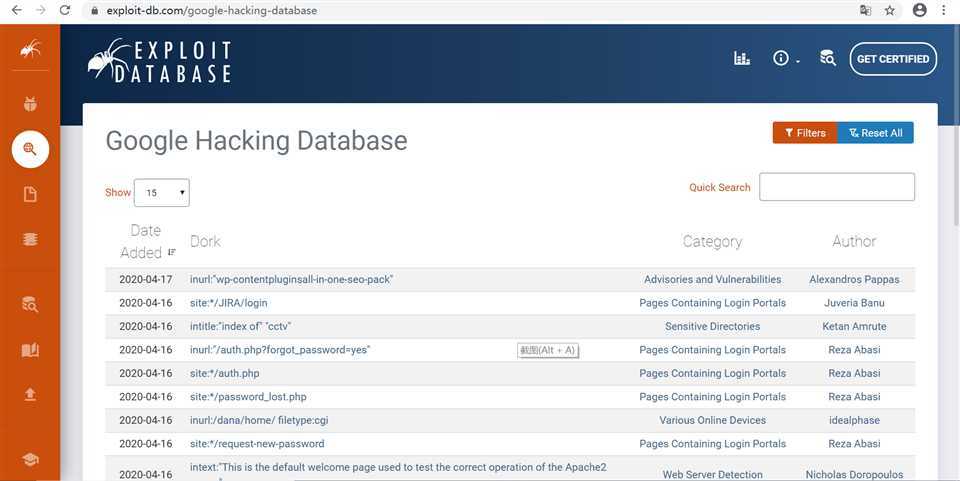Open dork site:*/request-new-password
This screenshot has width=960, height=481.
(x=257, y=444)
